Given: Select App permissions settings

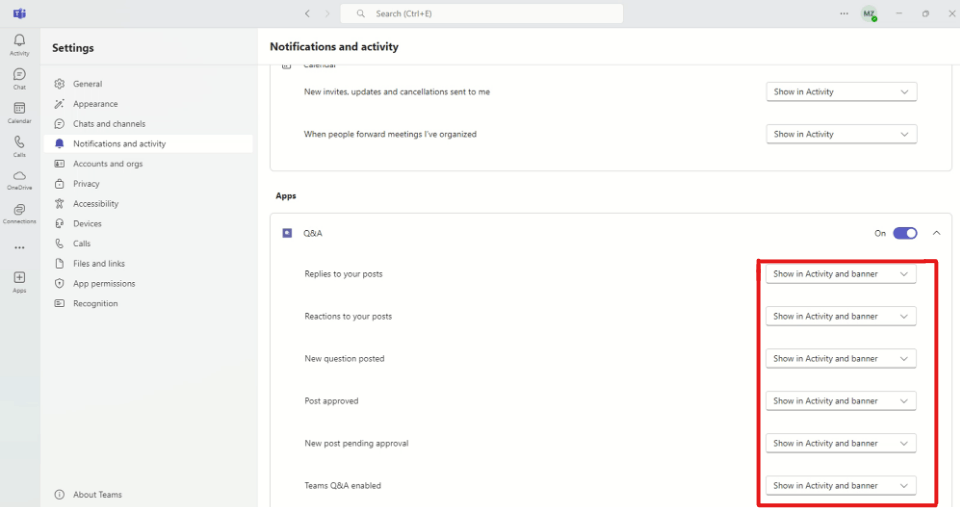Looking at the screenshot, I should (x=148, y=283).
